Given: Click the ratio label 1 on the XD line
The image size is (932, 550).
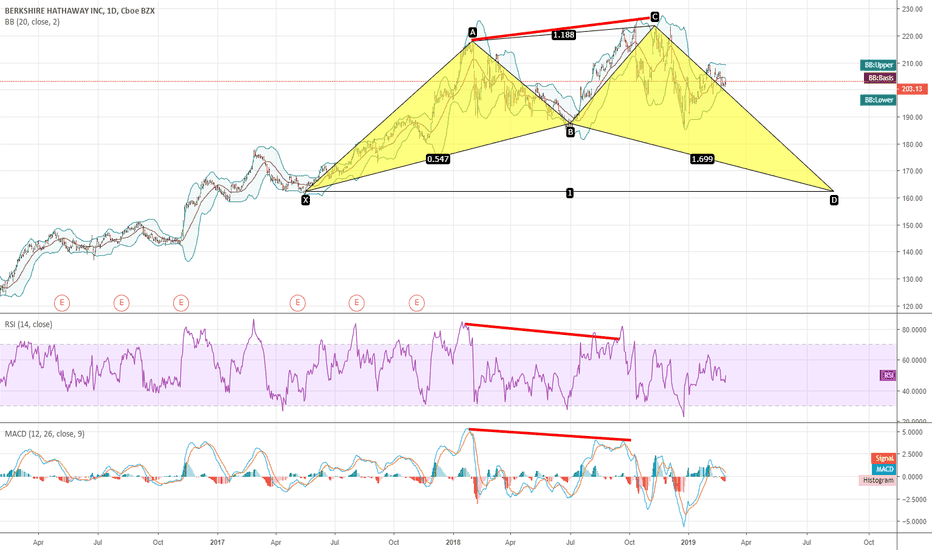Looking at the screenshot, I should click(x=569, y=193).
